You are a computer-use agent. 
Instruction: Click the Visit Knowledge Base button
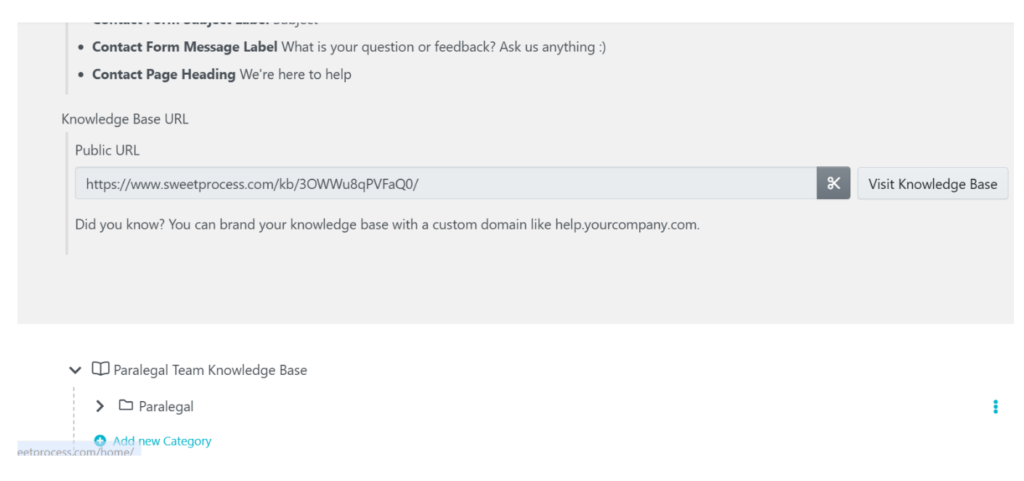click(933, 183)
